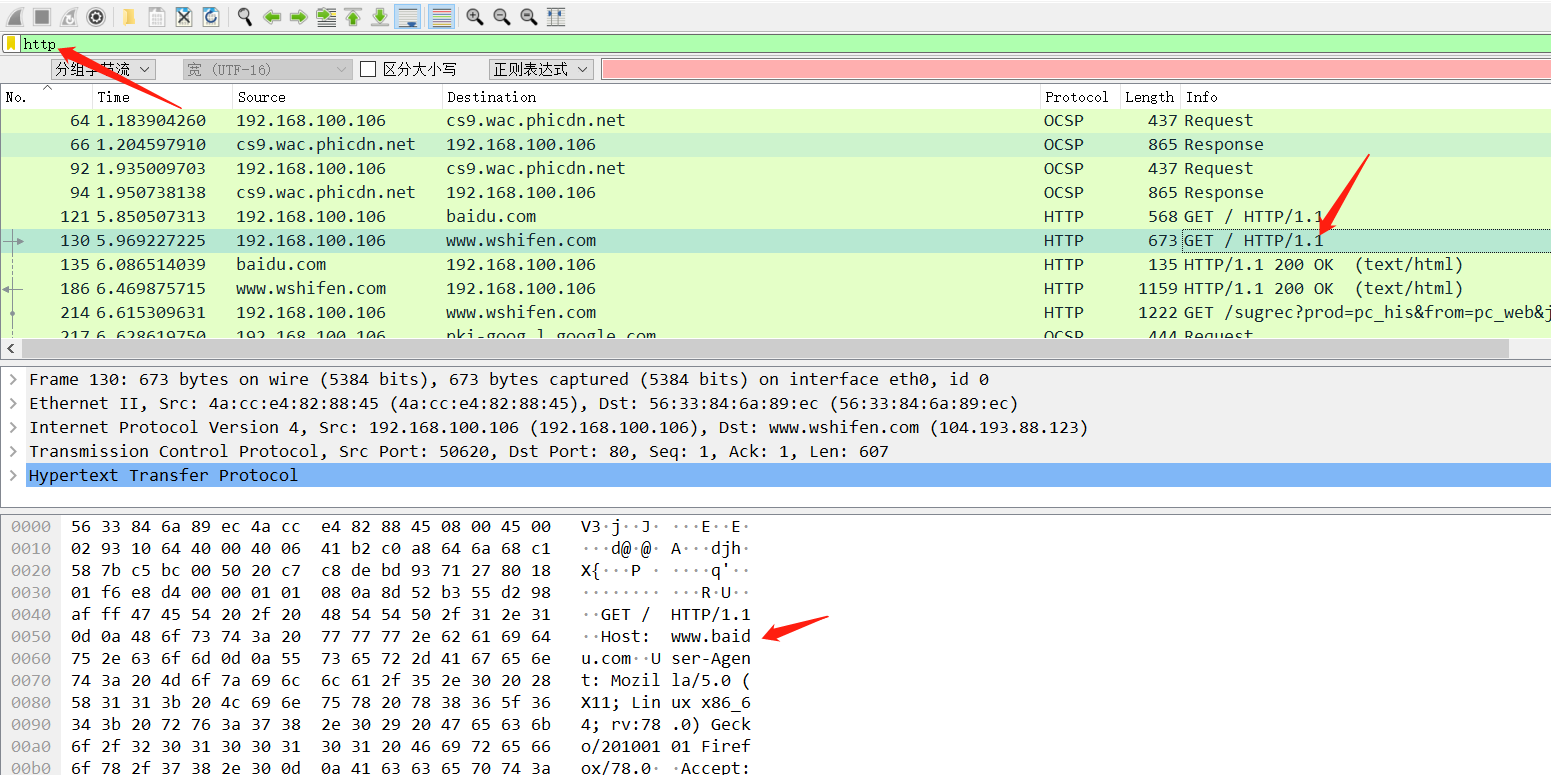Expand Hypertext Transfer Protocol row

point(12,476)
